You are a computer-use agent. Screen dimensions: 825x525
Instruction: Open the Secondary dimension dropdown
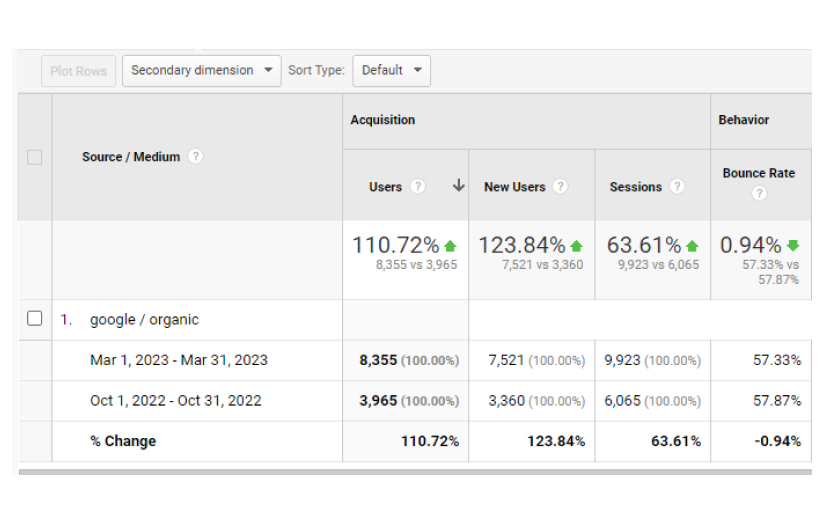(x=202, y=70)
